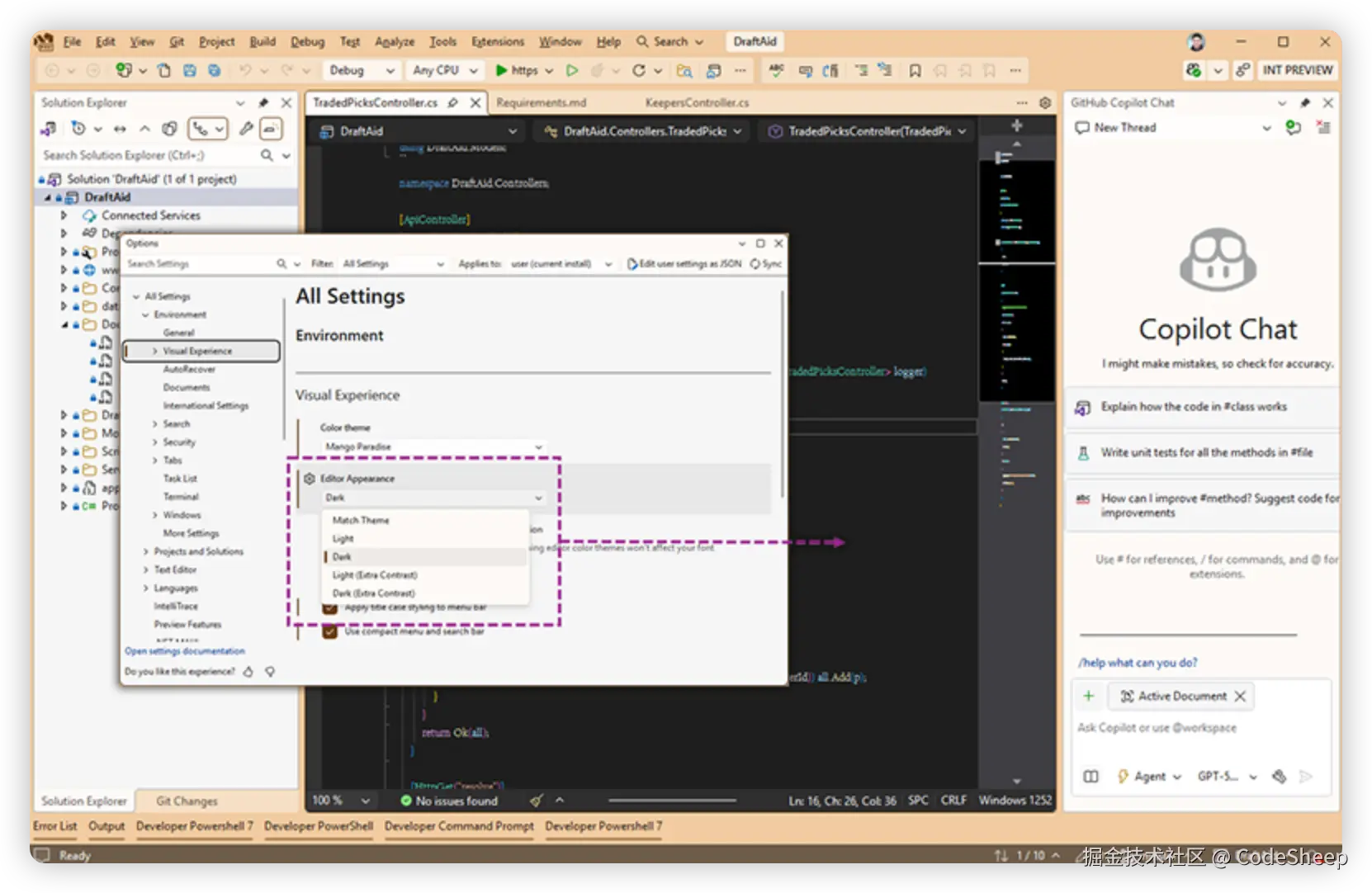Switch to the Requirements.md tab

tap(541, 103)
